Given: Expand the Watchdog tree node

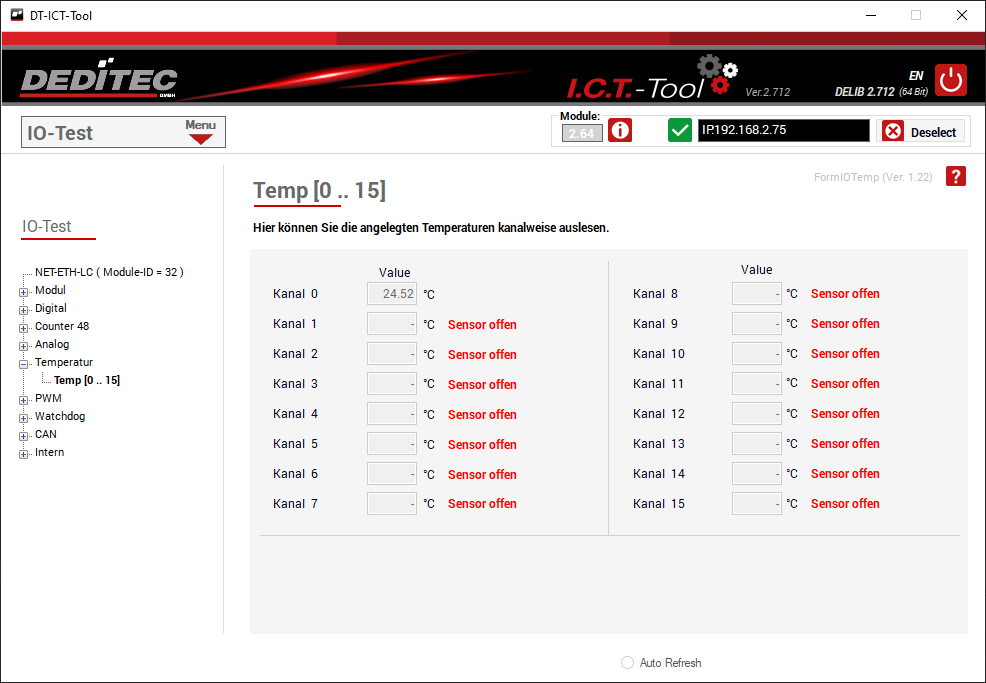Looking at the screenshot, I should pos(24,417).
